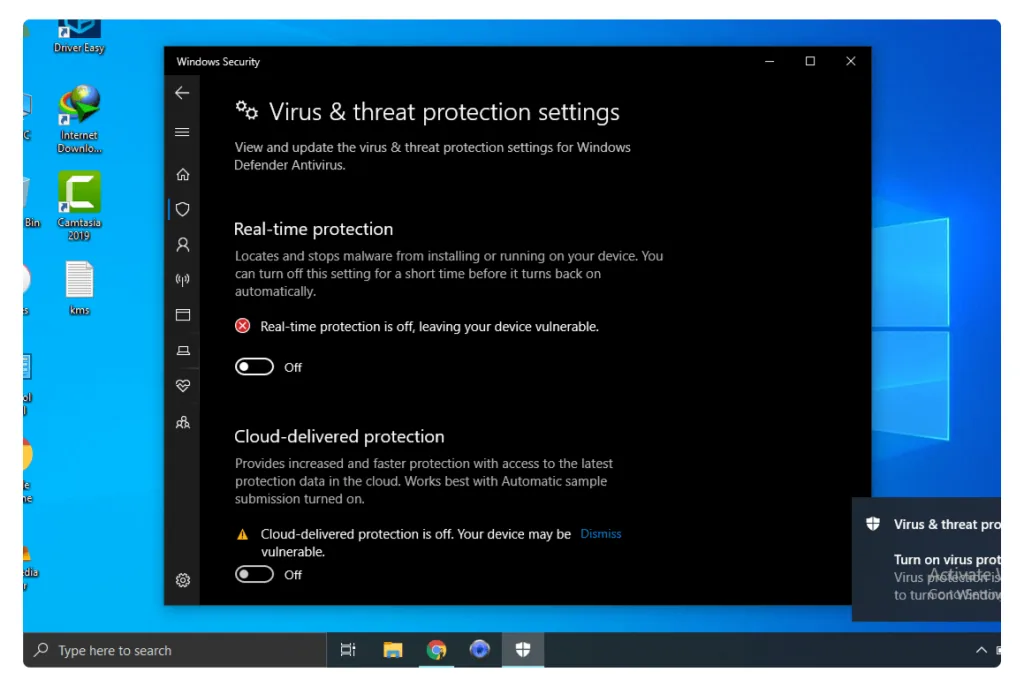Image resolution: width=1024 pixels, height=687 pixels.
Task: Go back using the back arrow
Action: tap(182, 93)
